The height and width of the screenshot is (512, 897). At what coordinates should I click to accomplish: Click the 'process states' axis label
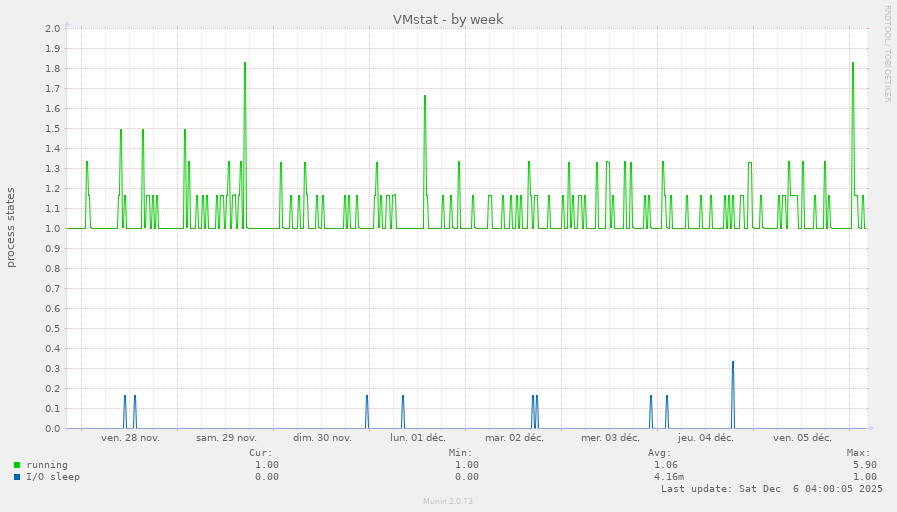point(11,228)
